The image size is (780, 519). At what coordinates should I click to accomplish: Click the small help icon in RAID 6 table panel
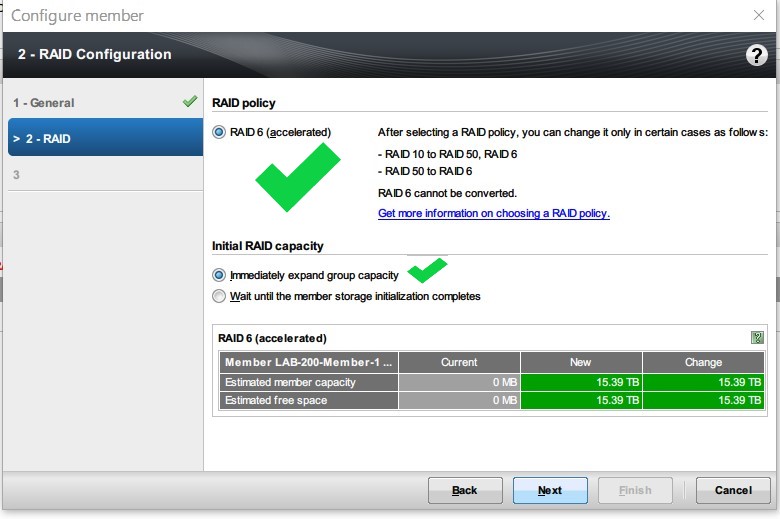757,337
